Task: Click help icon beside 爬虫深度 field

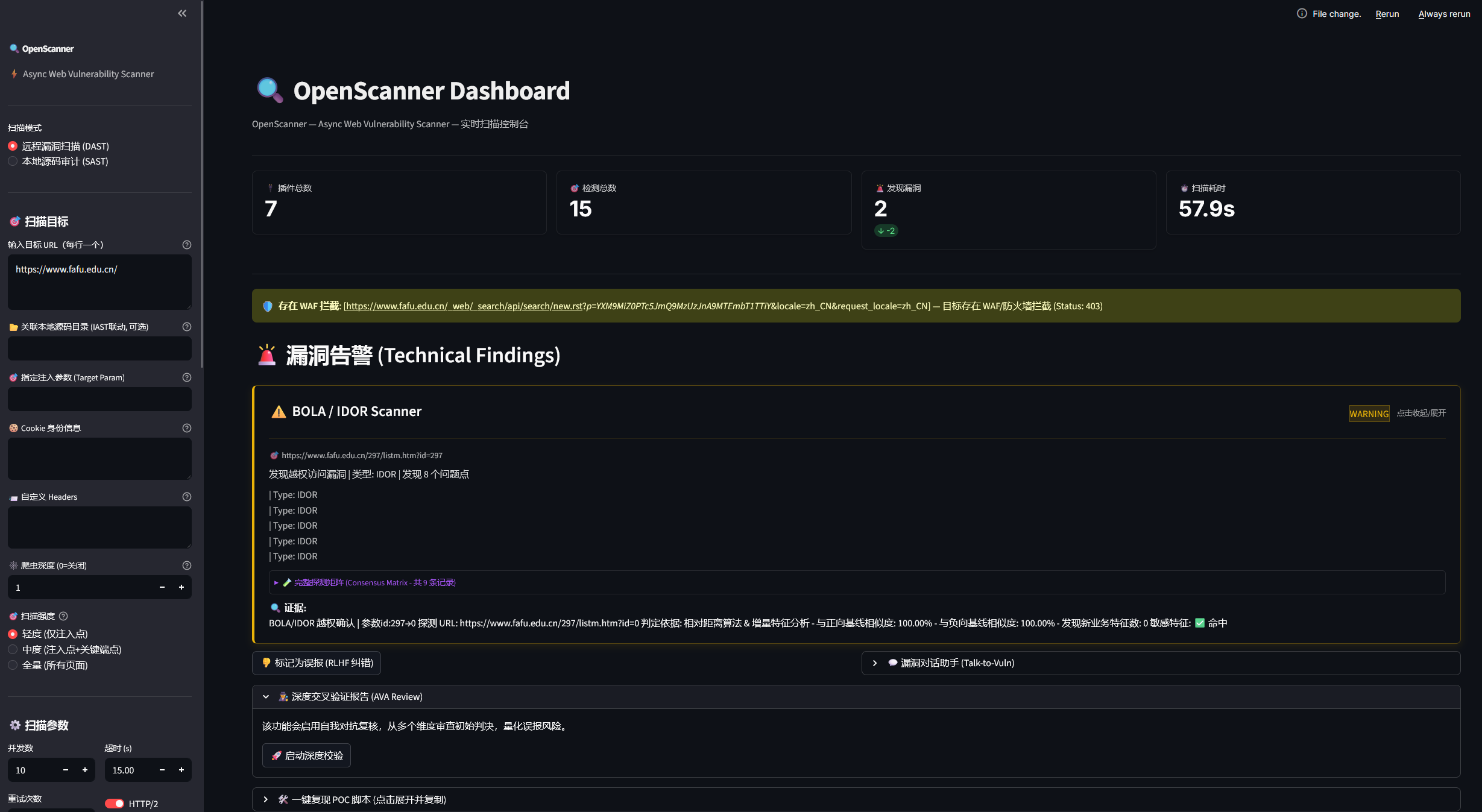Action: click(187, 565)
